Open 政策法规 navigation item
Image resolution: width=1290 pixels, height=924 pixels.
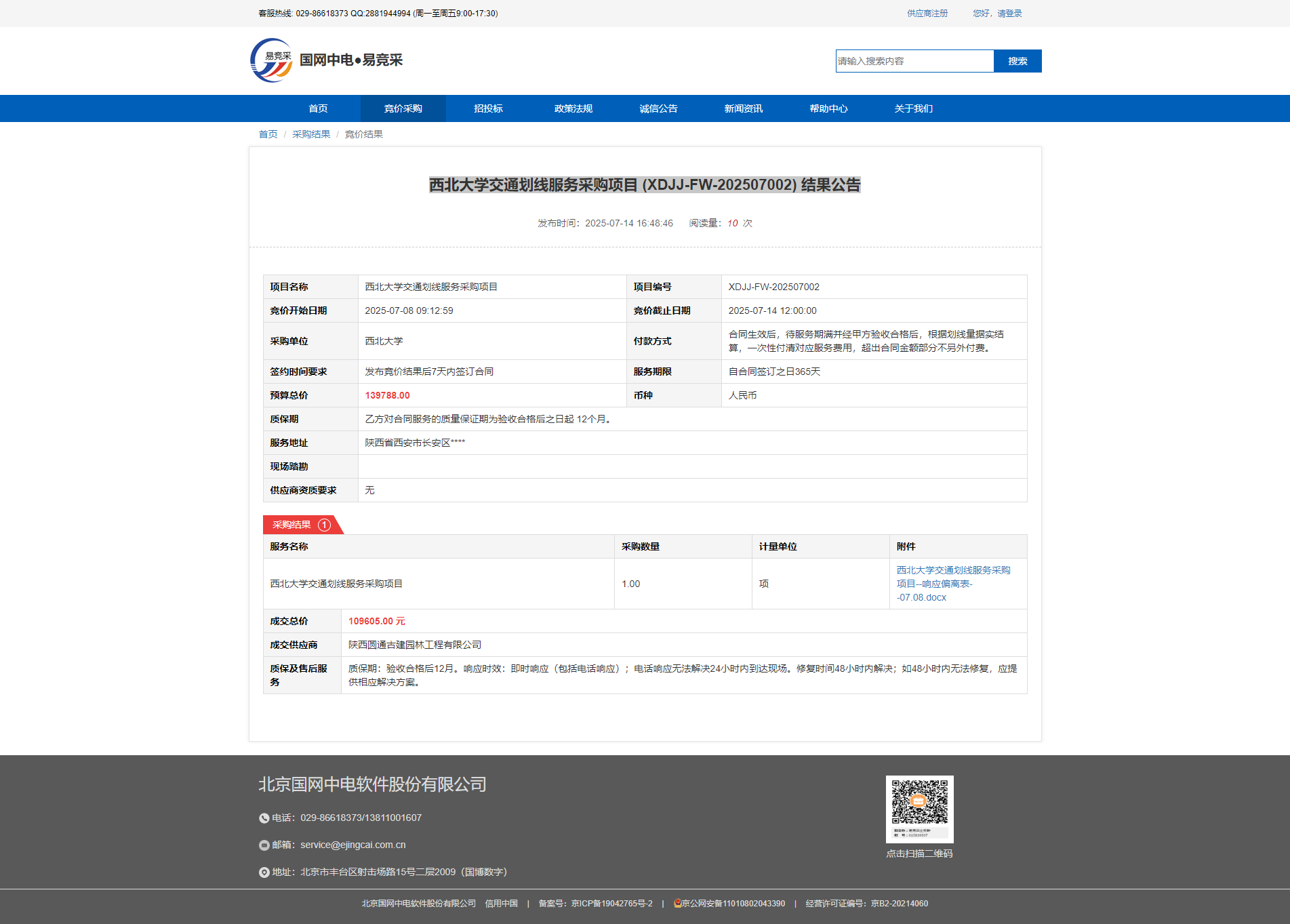pyautogui.click(x=573, y=108)
